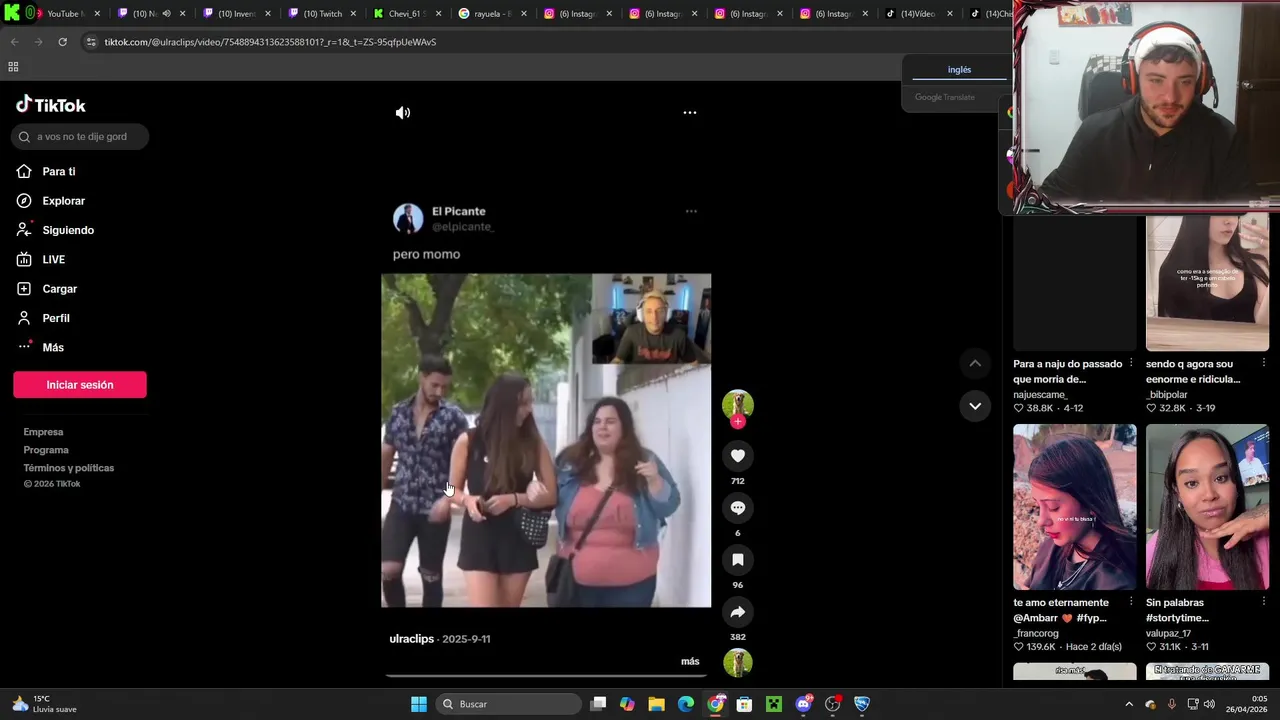Open the 'Sin palabras #stortytime' video thumbnail

pos(1207,507)
